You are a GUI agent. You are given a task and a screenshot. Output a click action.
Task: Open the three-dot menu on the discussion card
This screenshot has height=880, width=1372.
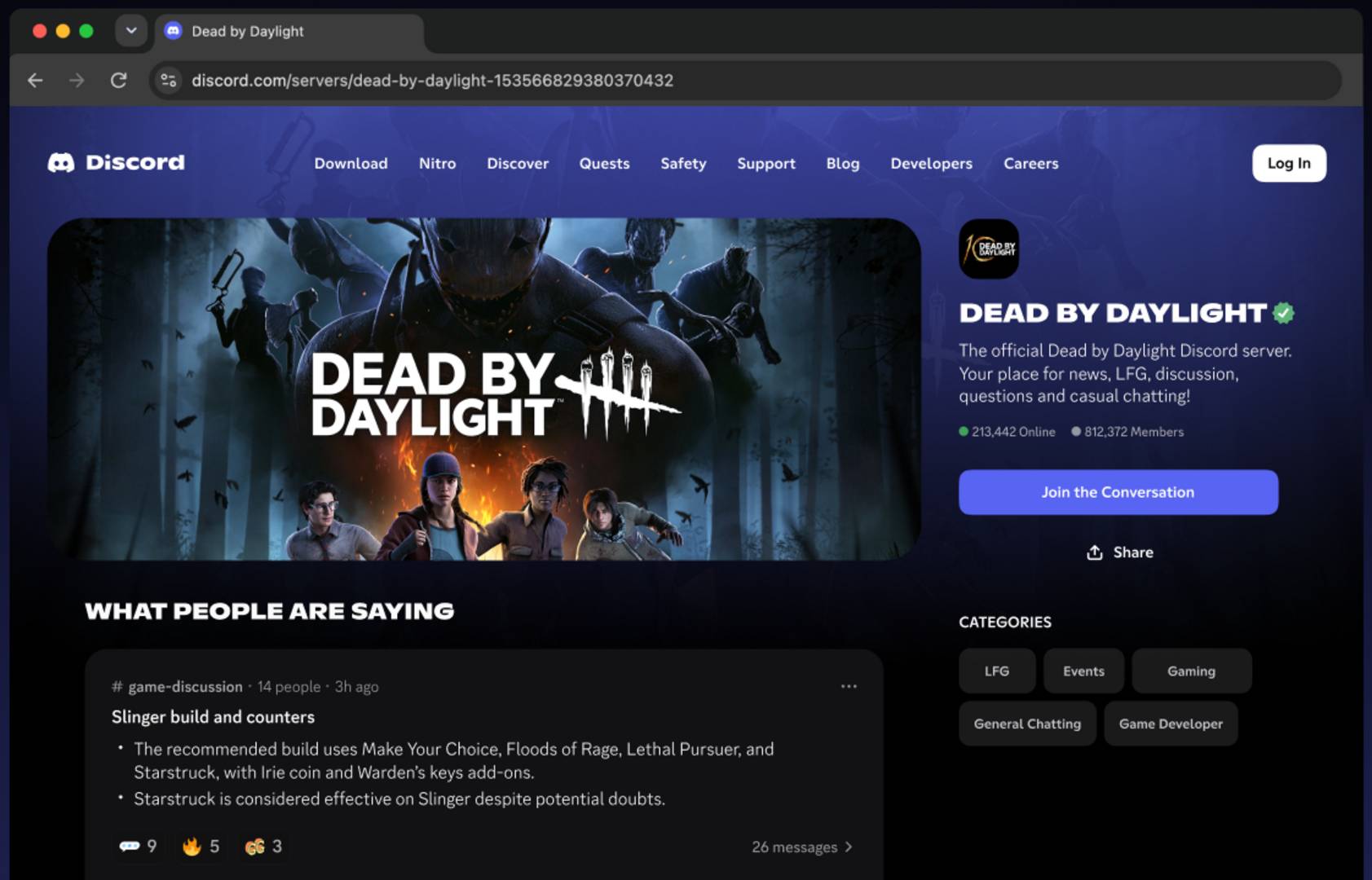[x=849, y=686]
